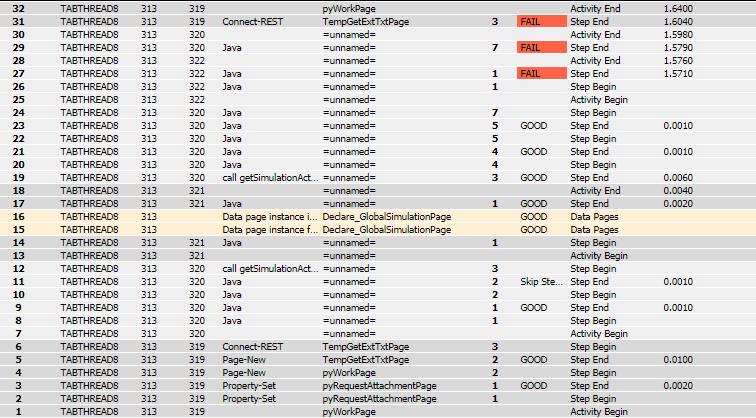Click TempGetExtTxtPage in row 5
The height and width of the screenshot is (418, 756).
coord(365,360)
